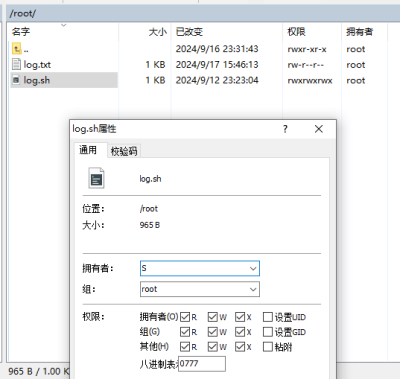Screen dimensions: 400x379
Task: Select the log.txt file name
Action: coord(37,64)
